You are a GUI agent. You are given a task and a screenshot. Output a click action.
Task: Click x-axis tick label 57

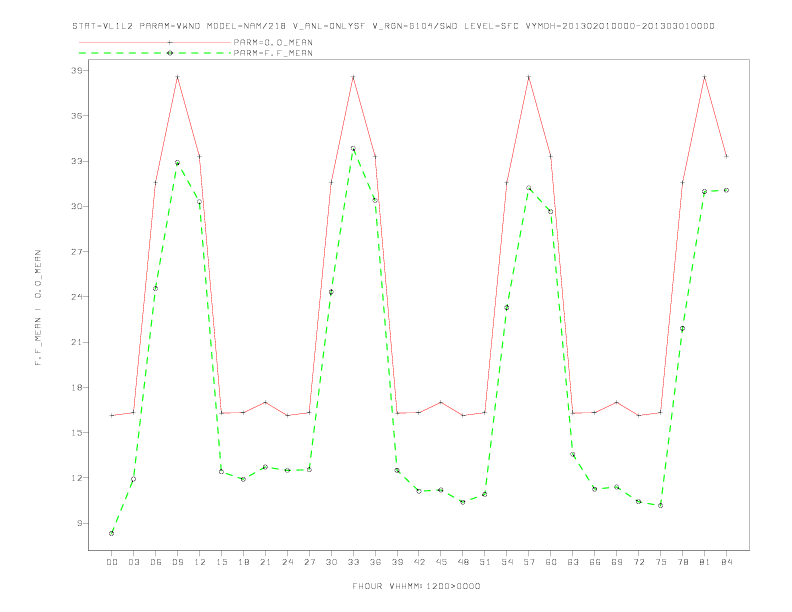tap(529, 562)
